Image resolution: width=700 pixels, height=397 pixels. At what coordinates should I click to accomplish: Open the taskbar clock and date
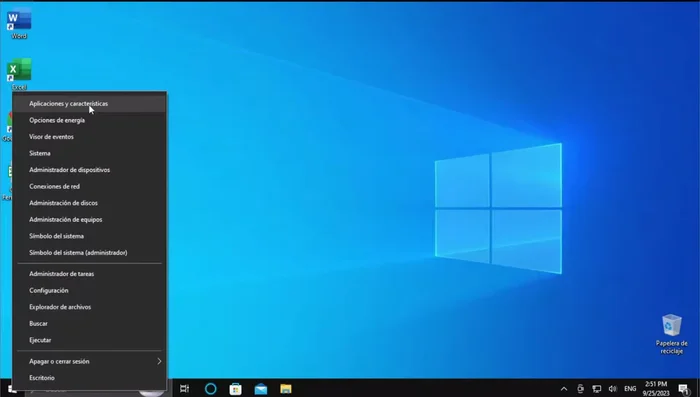coord(656,389)
